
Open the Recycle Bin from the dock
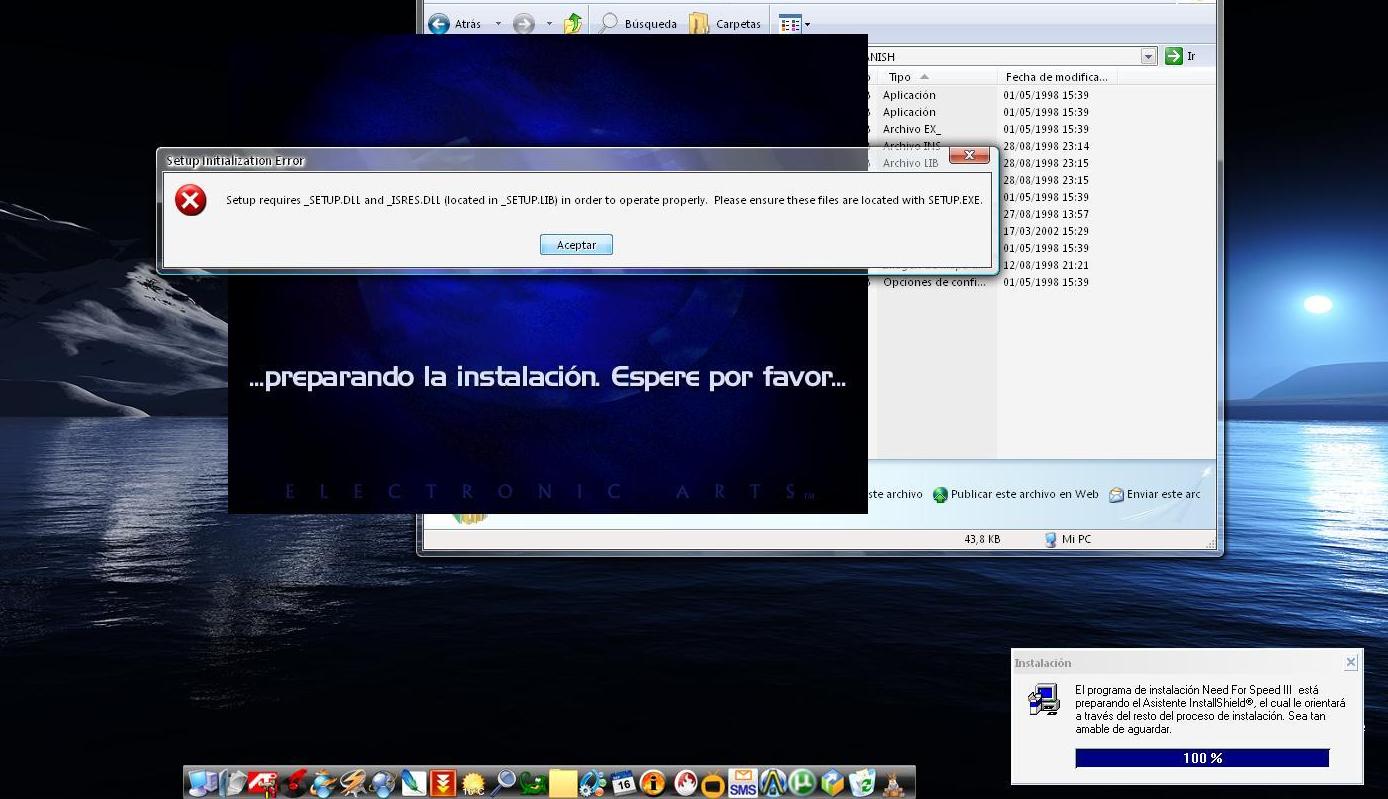[862, 783]
